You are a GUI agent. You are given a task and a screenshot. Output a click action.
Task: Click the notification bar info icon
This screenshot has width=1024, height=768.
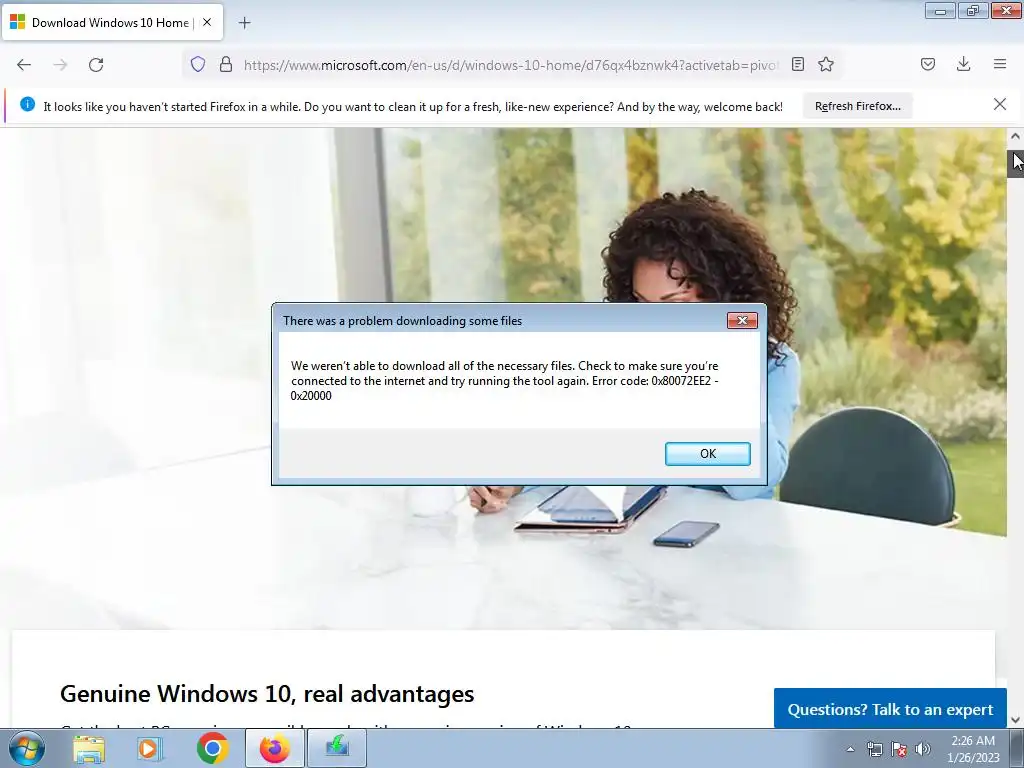[27, 104]
